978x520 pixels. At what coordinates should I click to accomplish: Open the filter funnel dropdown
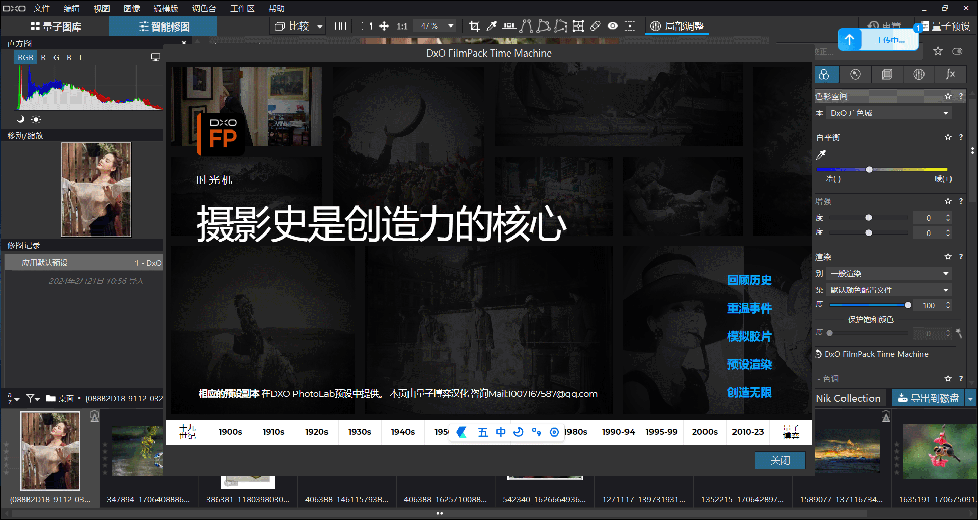tap(32, 398)
